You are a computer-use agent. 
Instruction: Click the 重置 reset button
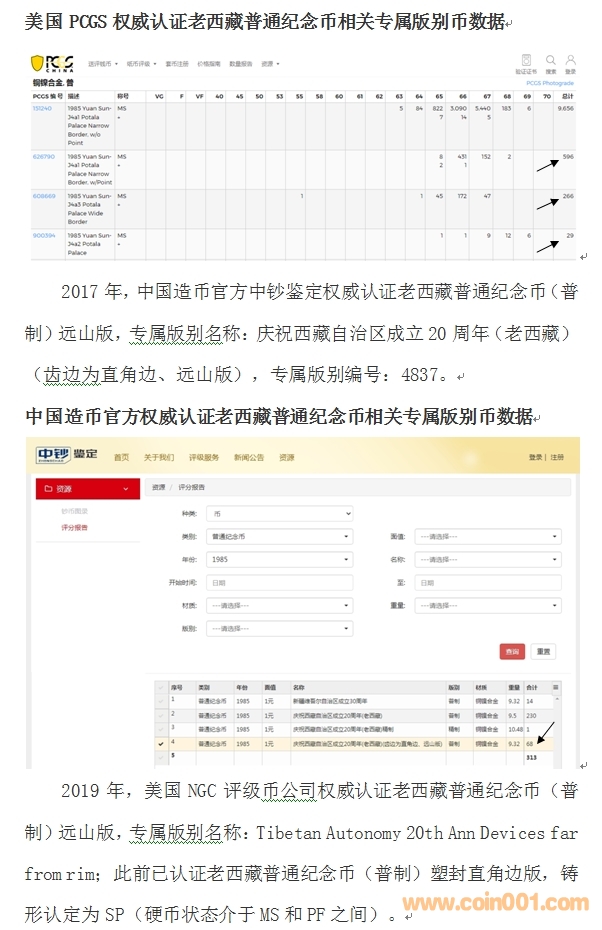(543, 651)
